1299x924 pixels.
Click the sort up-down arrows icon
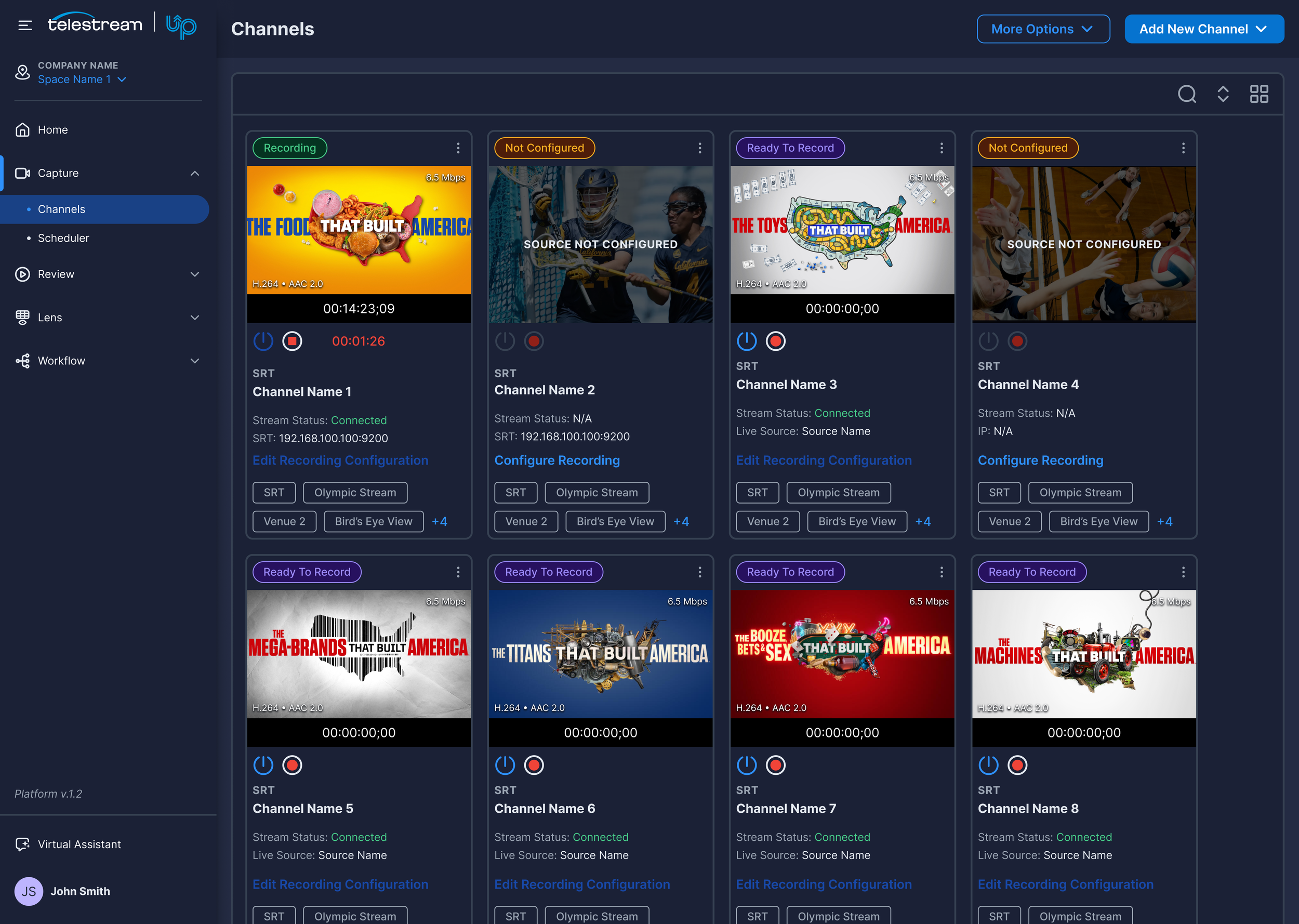[1223, 94]
